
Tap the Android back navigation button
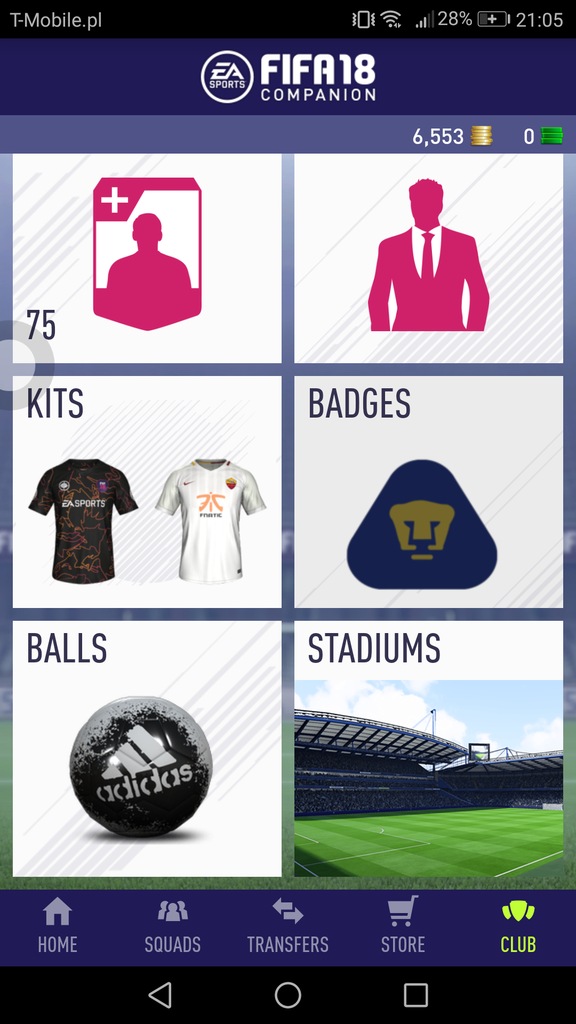[160, 995]
